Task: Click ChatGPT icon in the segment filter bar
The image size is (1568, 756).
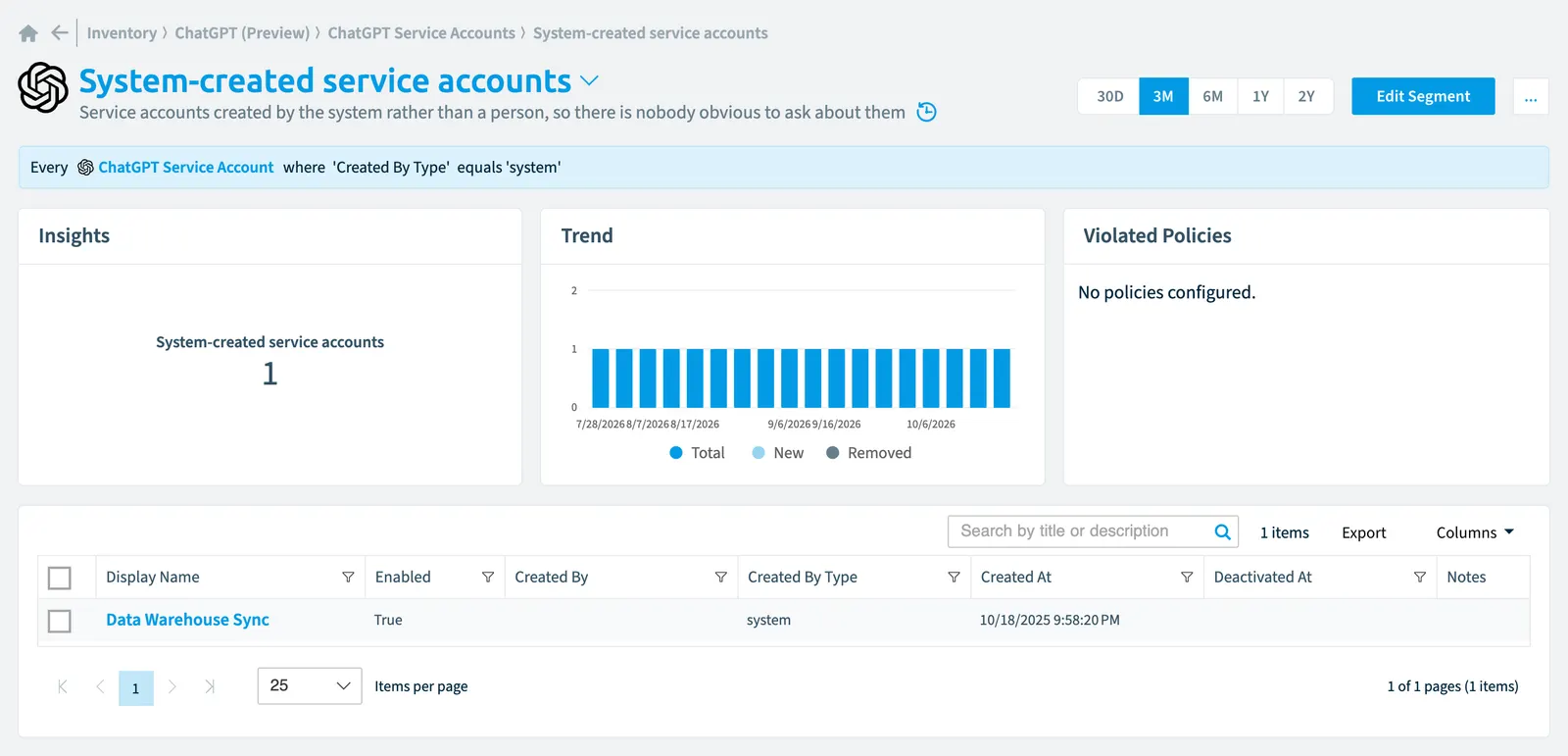Action: pyautogui.click(x=85, y=168)
